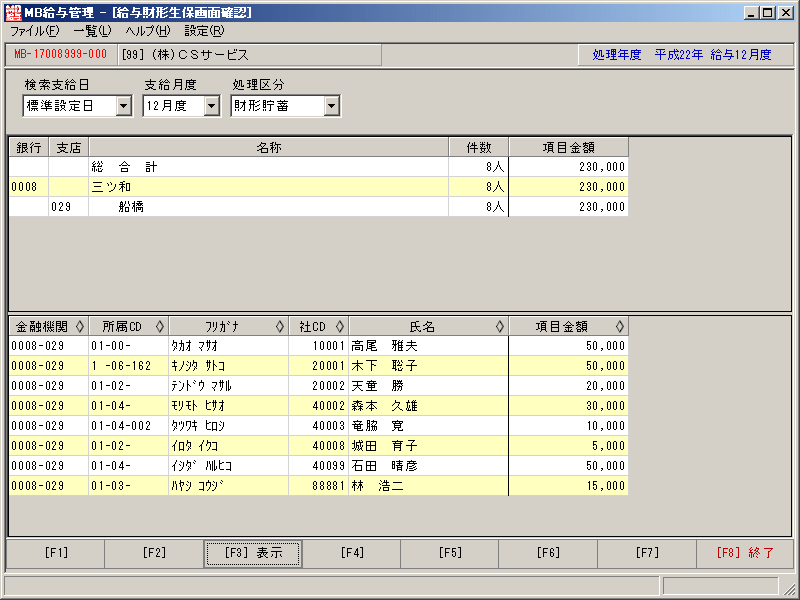Sort by フリガナ column diamond icon
The height and width of the screenshot is (600, 800).
[280, 327]
